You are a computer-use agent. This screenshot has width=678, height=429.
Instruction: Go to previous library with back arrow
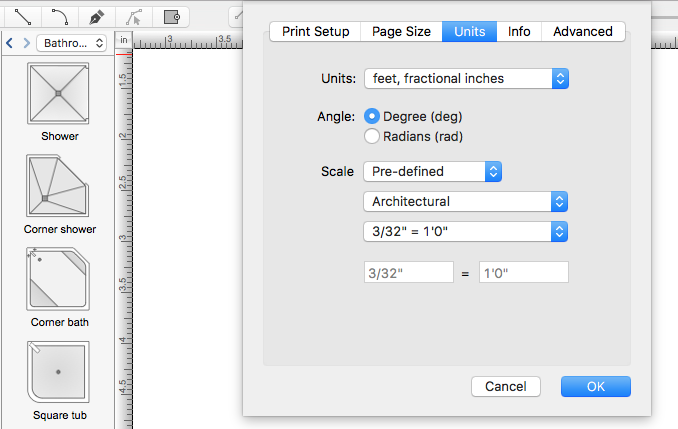coord(10,43)
